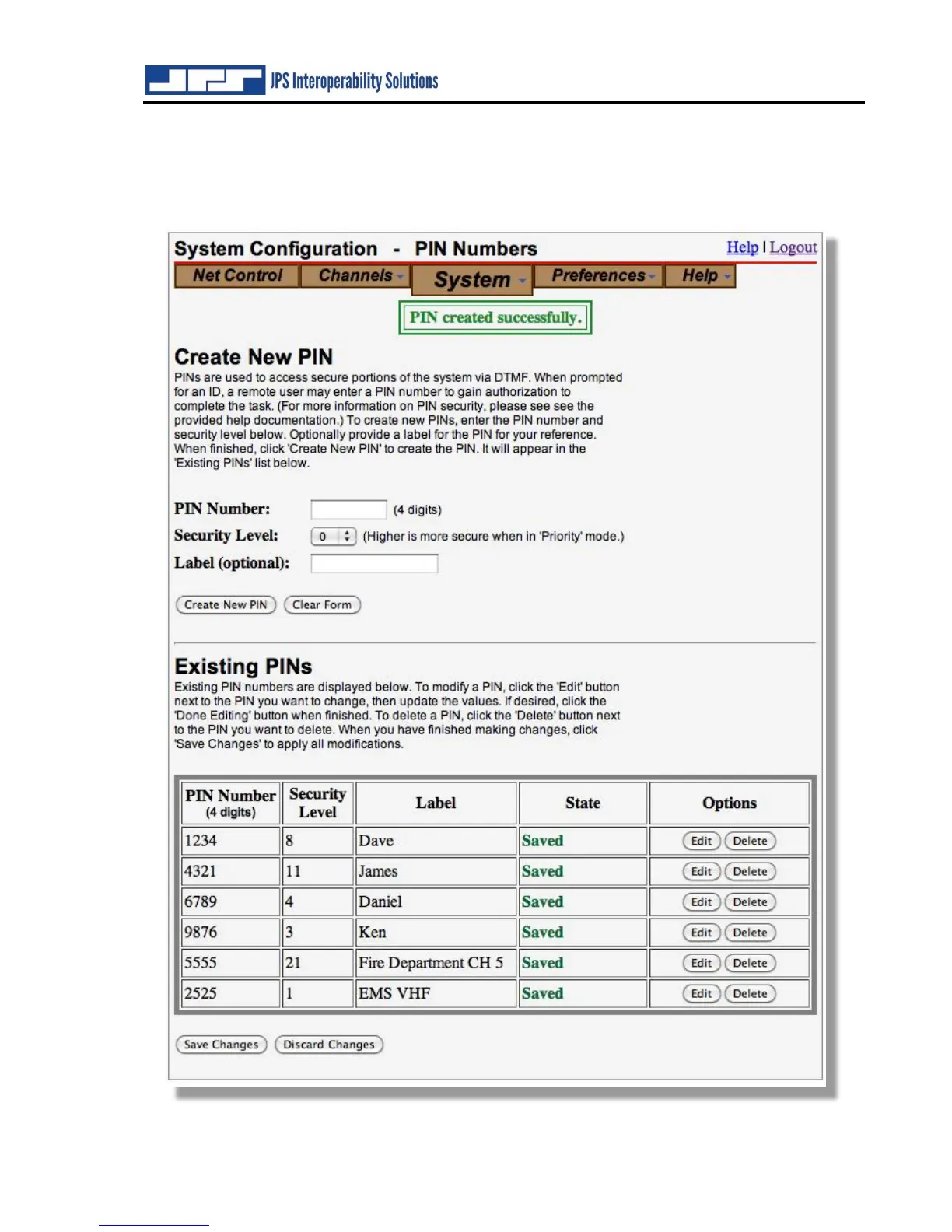The width and height of the screenshot is (952, 1232).
Task: Click PIN number cell 5555
Action: [x=230, y=963]
